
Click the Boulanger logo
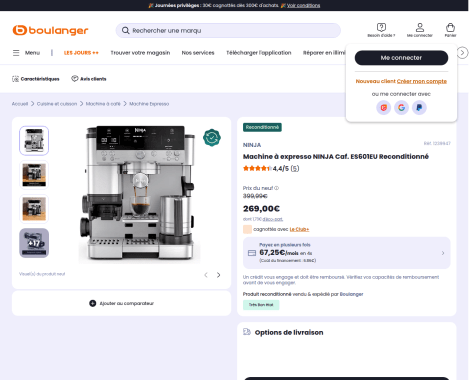click(50, 30)
